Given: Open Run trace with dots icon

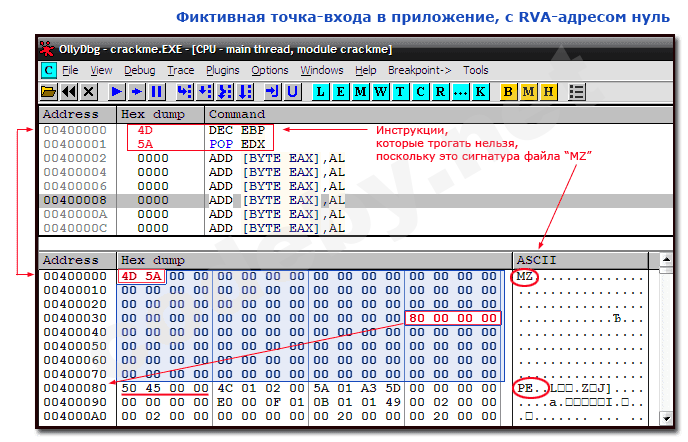Looking at the screenshot, I should coord(461,92).
